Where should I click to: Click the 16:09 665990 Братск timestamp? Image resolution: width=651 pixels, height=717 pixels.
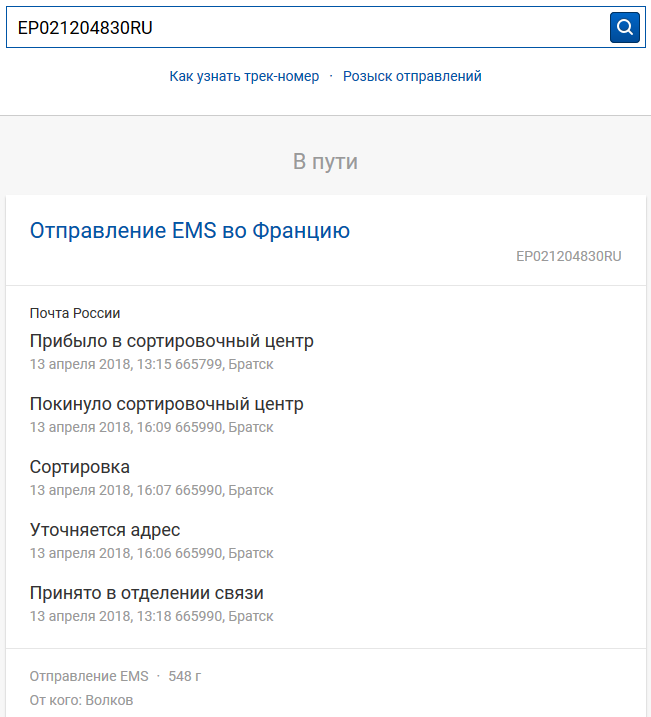(151, 427)
